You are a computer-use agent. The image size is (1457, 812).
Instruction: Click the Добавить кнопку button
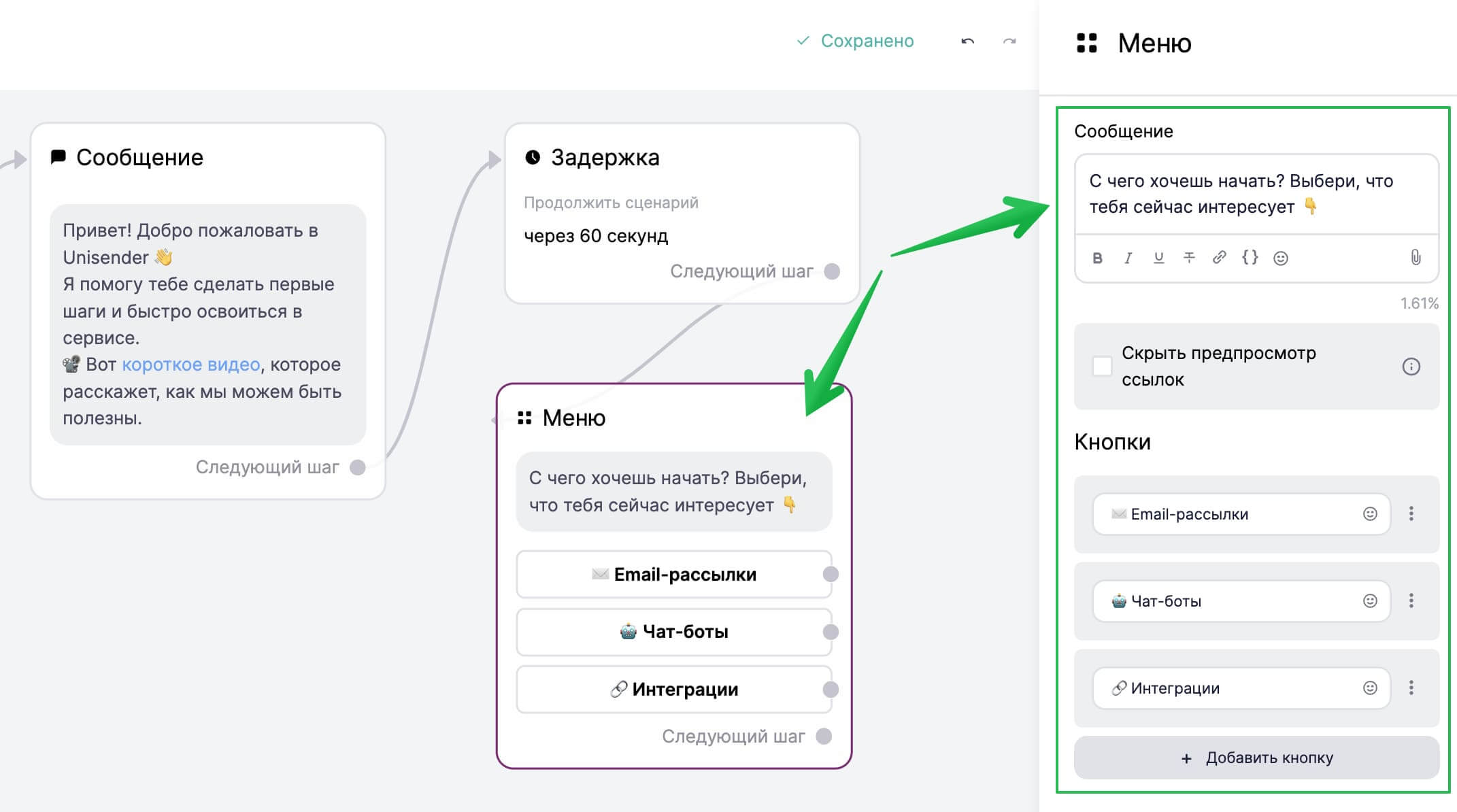point(1256,758)
